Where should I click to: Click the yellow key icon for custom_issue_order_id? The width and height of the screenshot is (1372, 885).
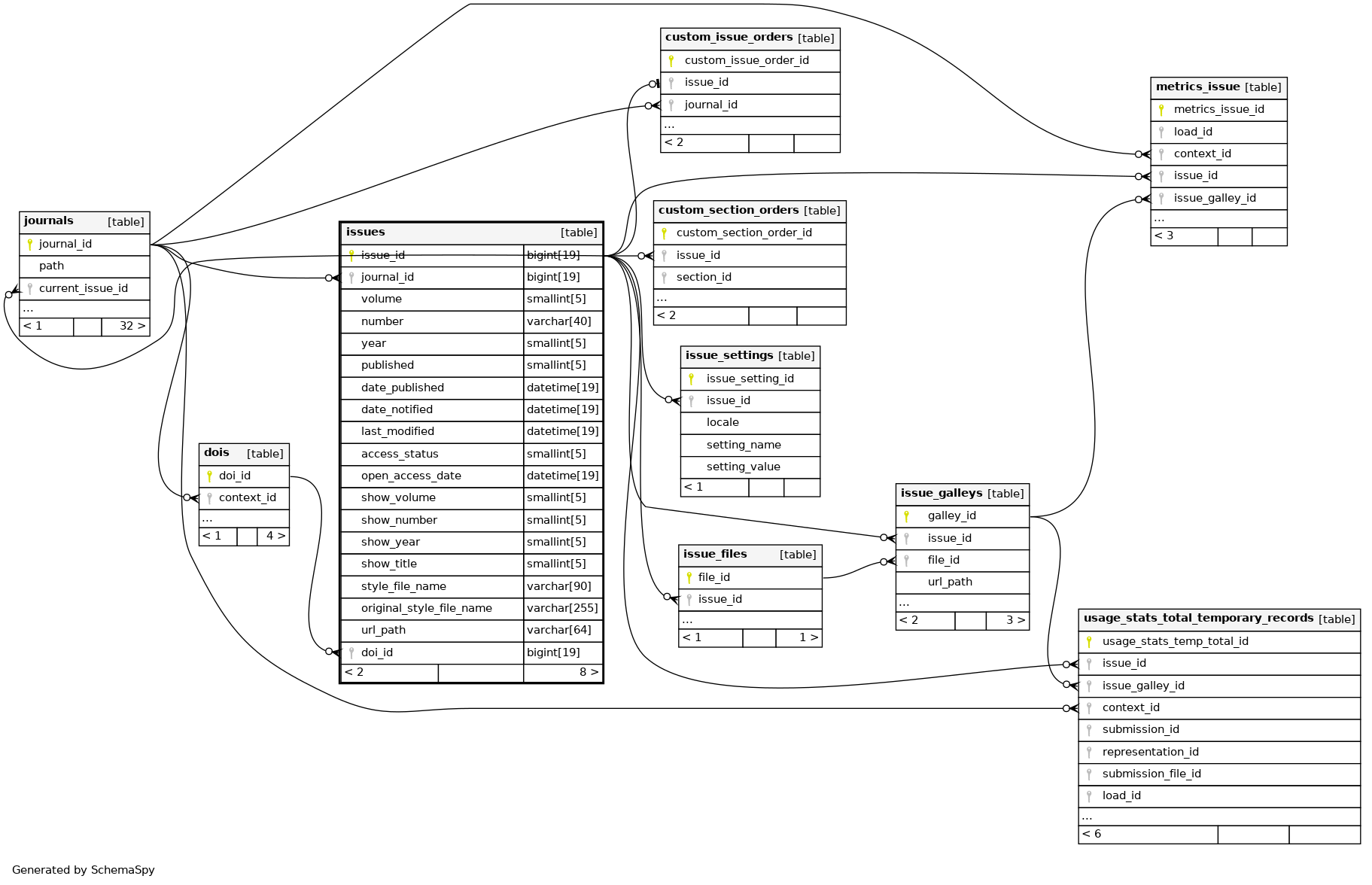(x=671, y=60)
